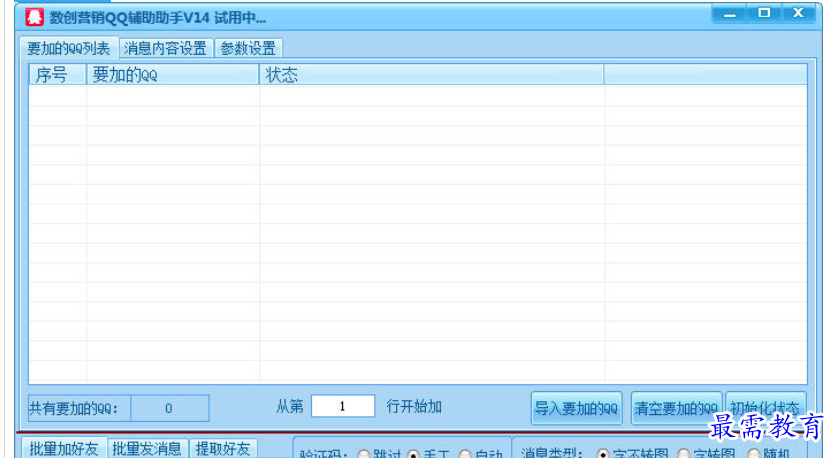Open the 要加的QQ列表 tab
Viewport: 832px width, 458px height.
[68, 49]
